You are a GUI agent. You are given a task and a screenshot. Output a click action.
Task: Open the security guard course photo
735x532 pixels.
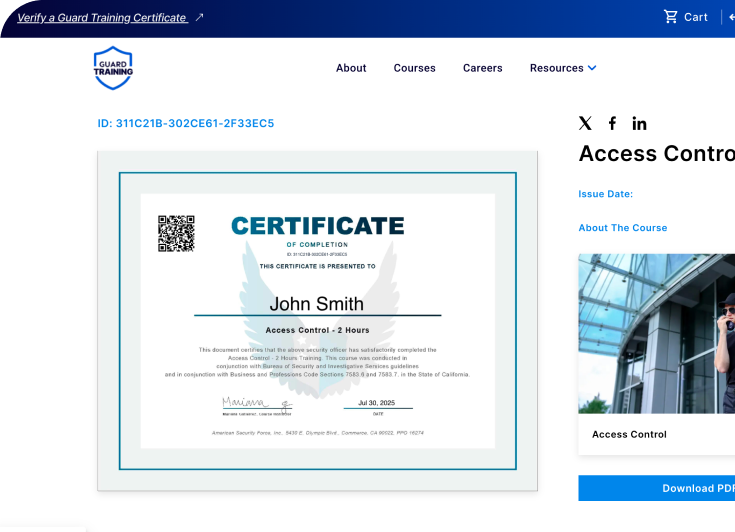coord(656,333)
